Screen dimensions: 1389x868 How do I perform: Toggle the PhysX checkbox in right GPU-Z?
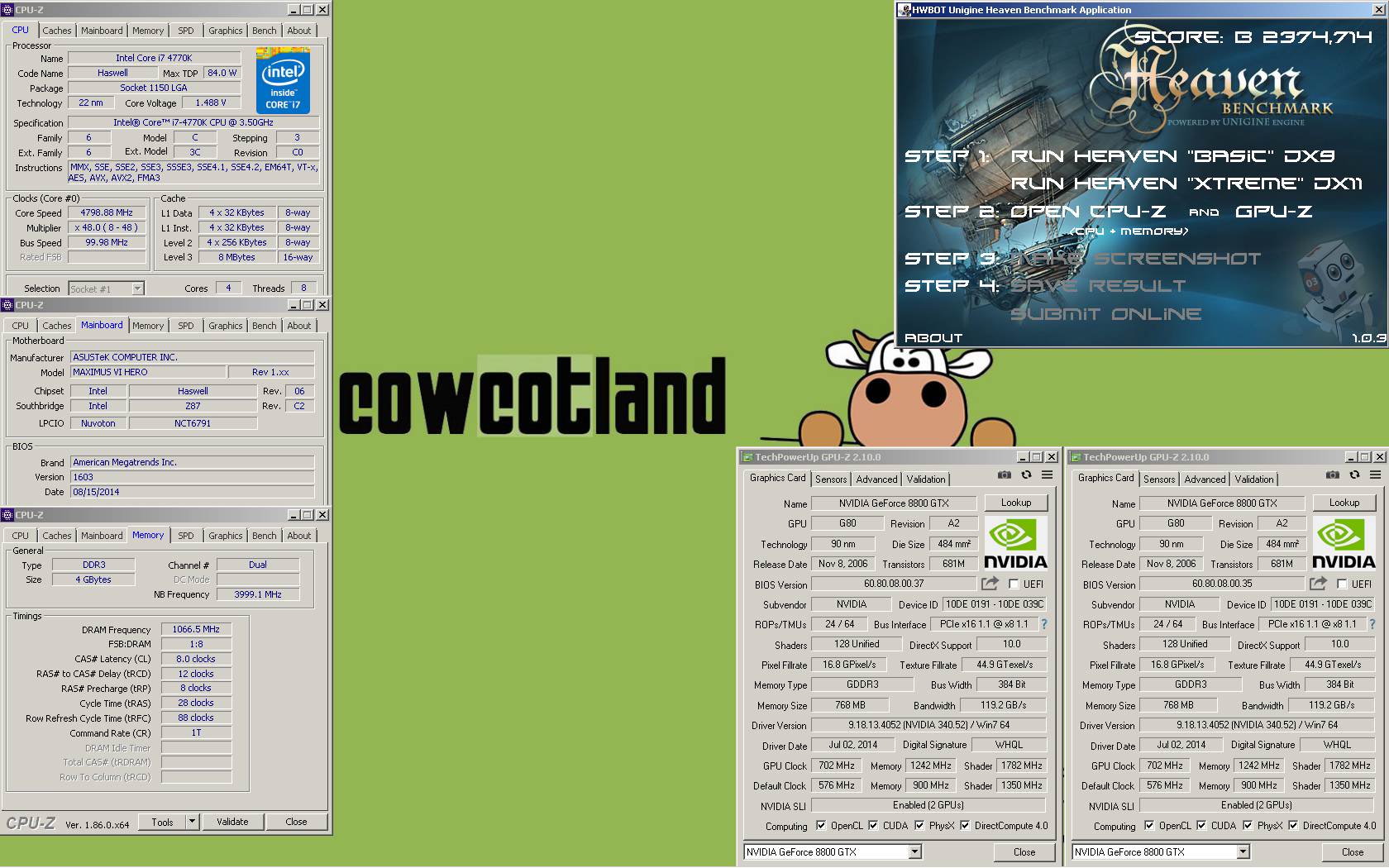coord(1248,826)
